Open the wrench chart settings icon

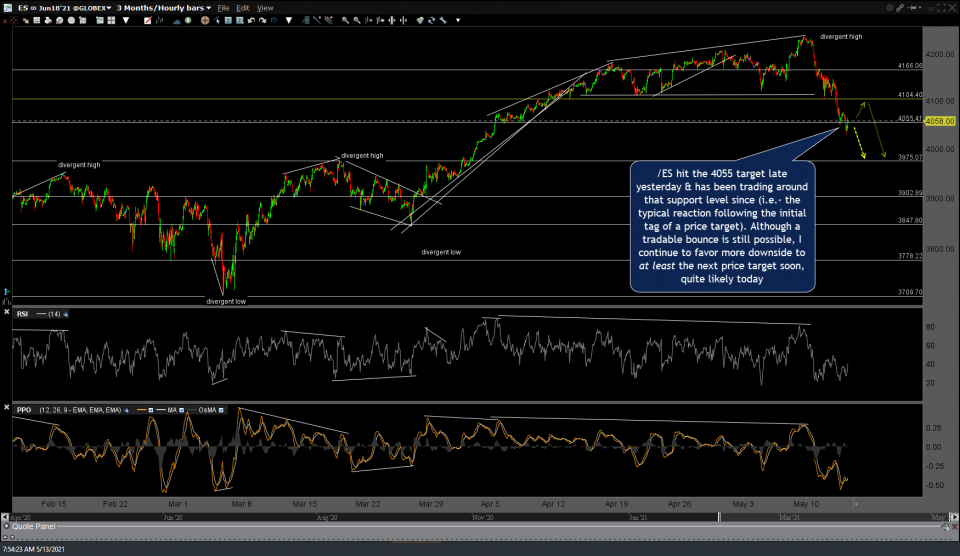[x=443, y=21]
